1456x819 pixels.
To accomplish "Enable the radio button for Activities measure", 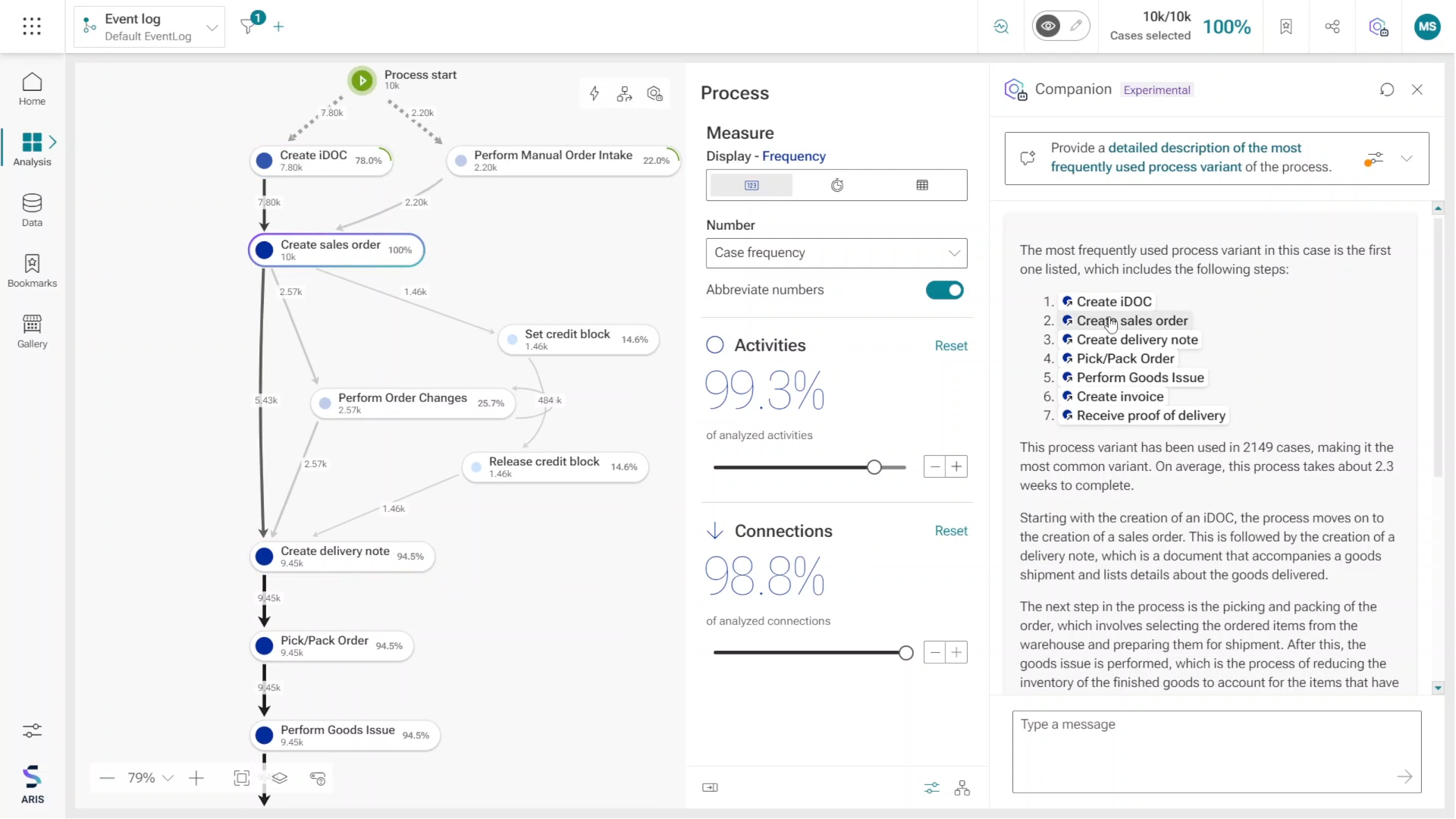I will 715,345.
